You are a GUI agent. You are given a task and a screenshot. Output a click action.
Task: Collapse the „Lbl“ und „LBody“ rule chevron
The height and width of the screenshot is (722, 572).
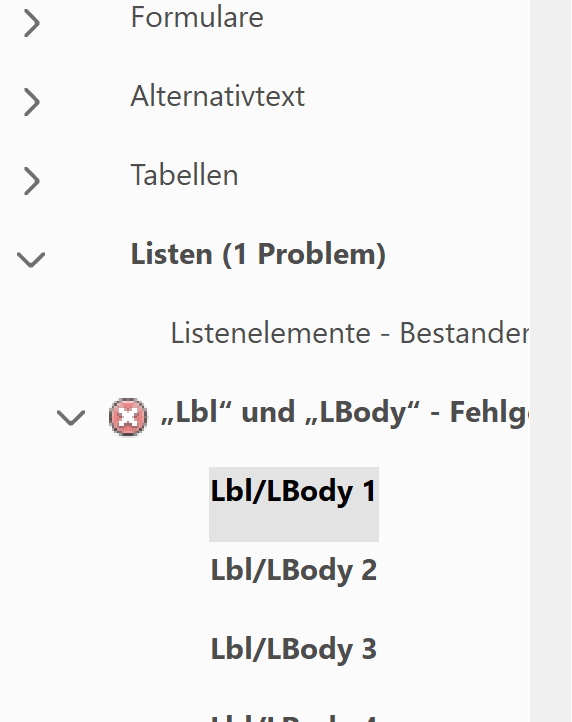pyautogui.click(x=70, y=417)
